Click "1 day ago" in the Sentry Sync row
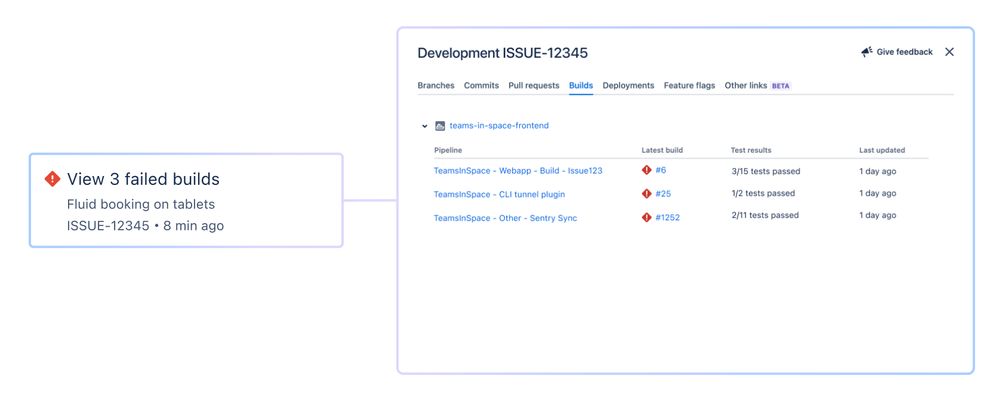 pos(877,215)
